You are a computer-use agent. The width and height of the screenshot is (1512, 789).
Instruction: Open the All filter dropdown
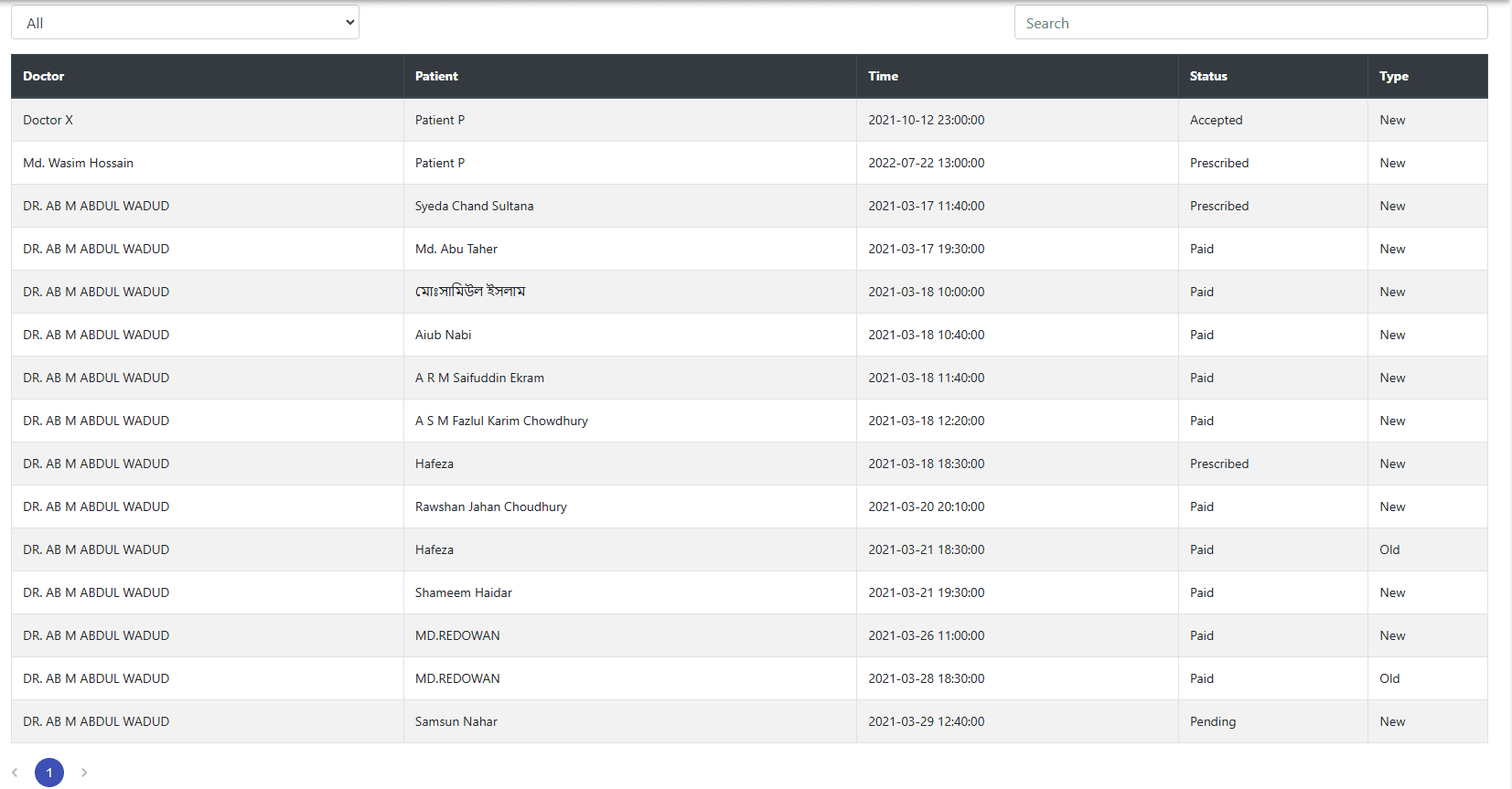[185, 23]
